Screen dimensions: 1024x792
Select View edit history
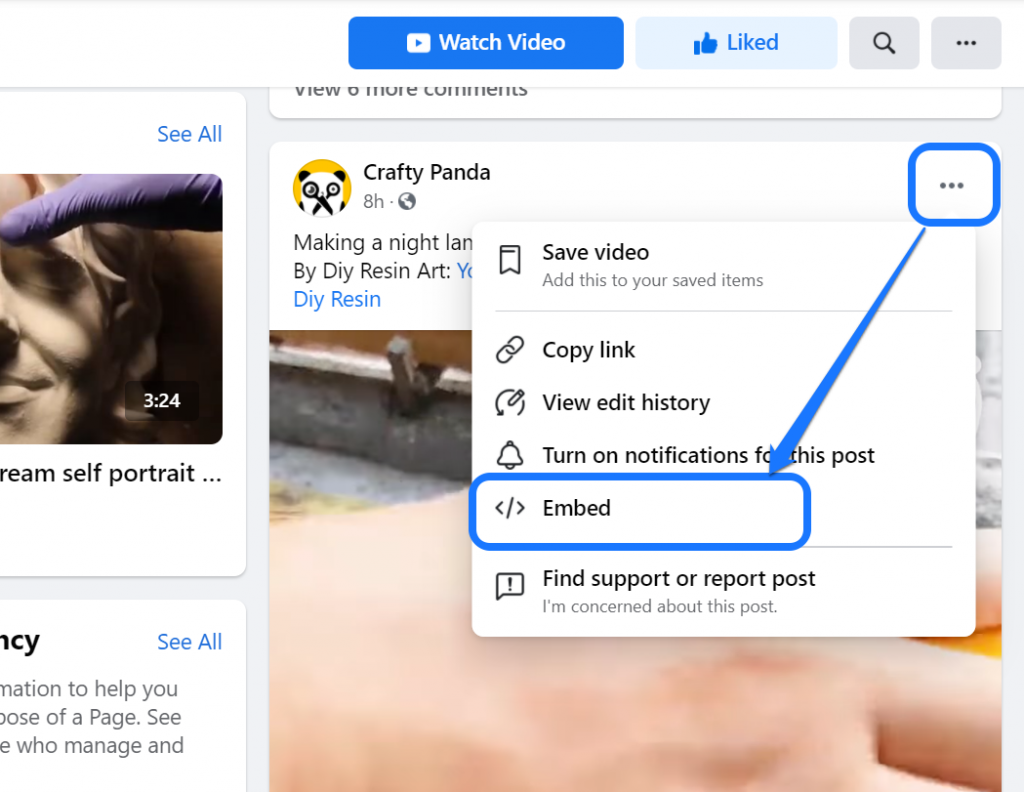(x=723, y=402)
